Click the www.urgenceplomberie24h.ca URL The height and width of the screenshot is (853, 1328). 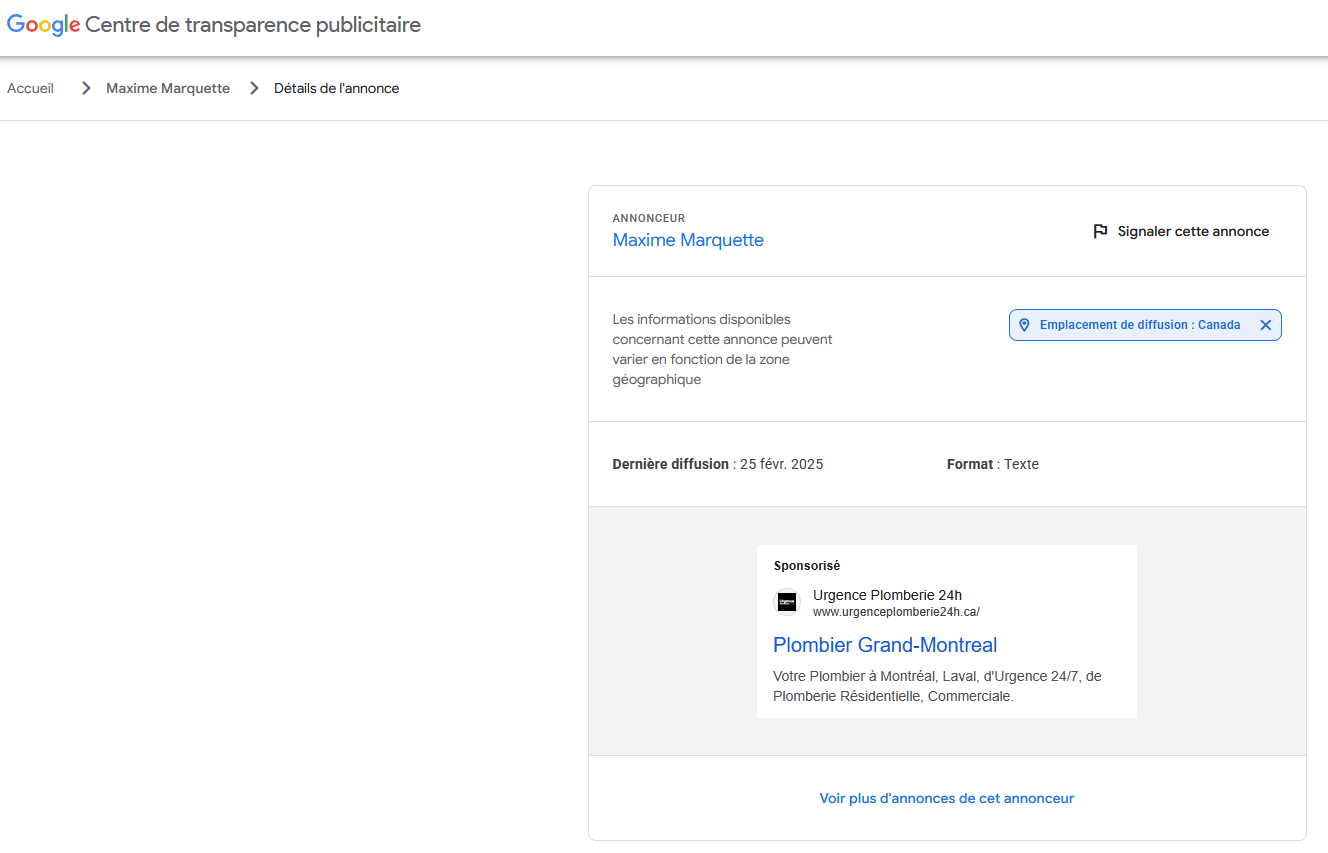(896, 612)
